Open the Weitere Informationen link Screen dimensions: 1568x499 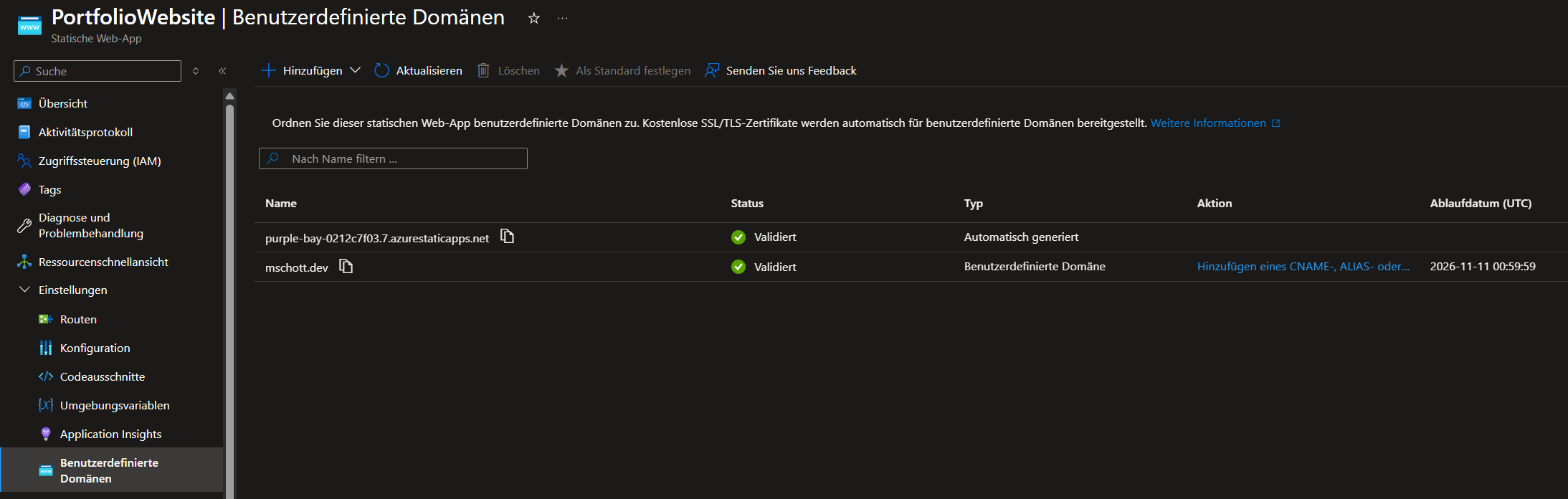click(1215, 123)
